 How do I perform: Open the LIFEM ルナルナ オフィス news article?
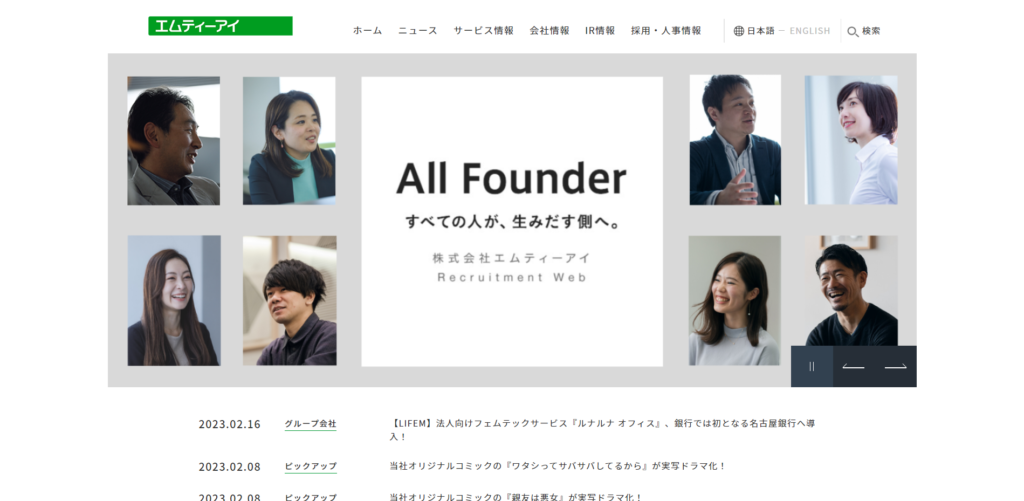[x=602, y=430]
